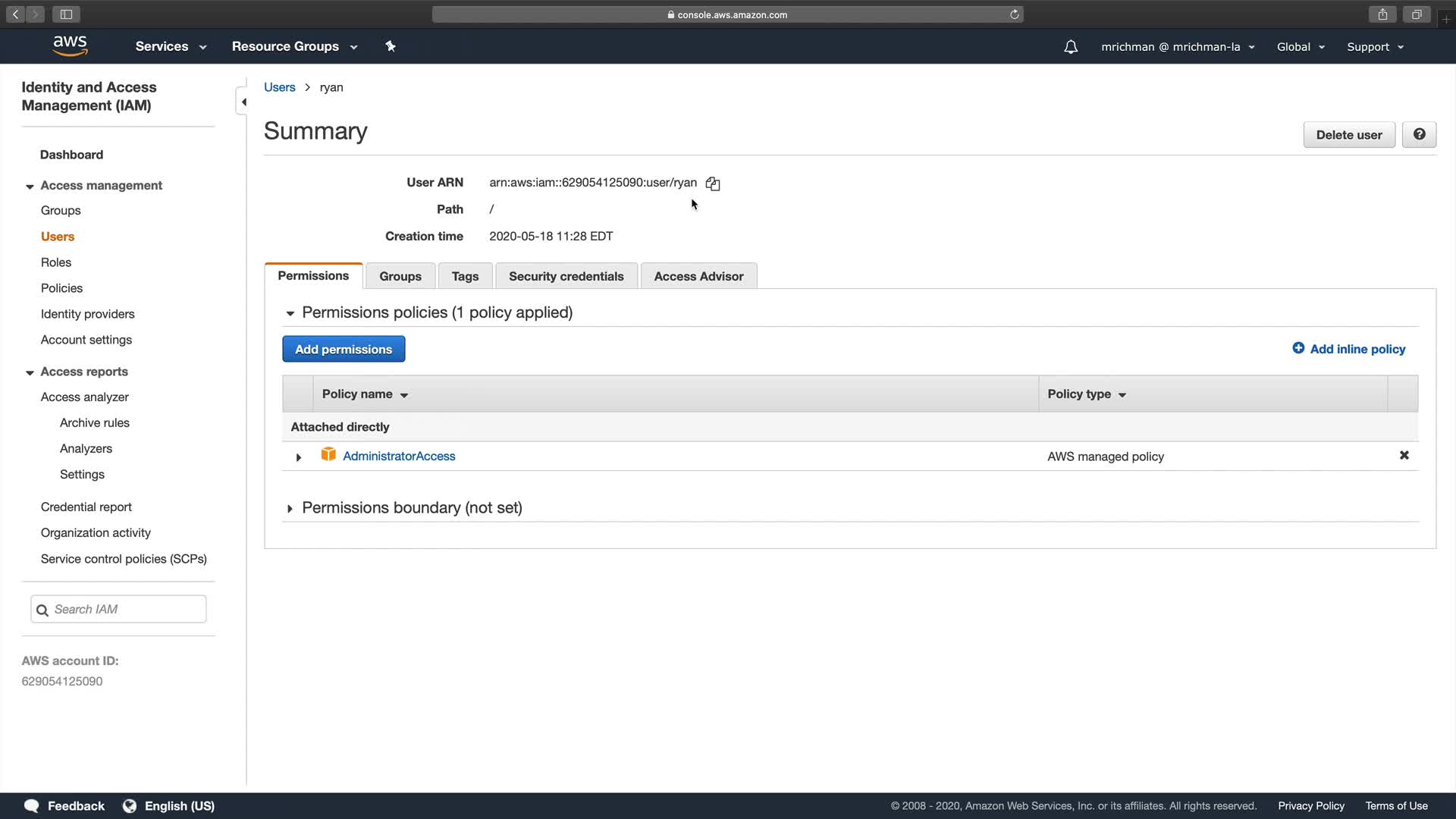Viewport: 1456px width, 819px height.
Task: Click the AWS logo home icon
Action: 70,46
